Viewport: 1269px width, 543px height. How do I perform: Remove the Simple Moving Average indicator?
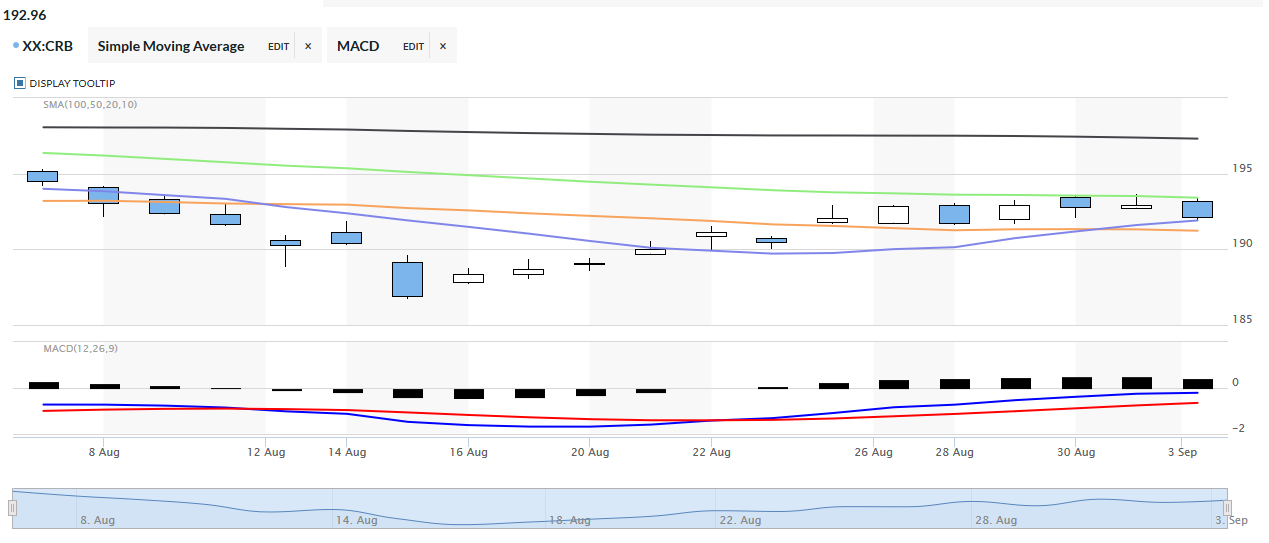(x=308, y=46)
